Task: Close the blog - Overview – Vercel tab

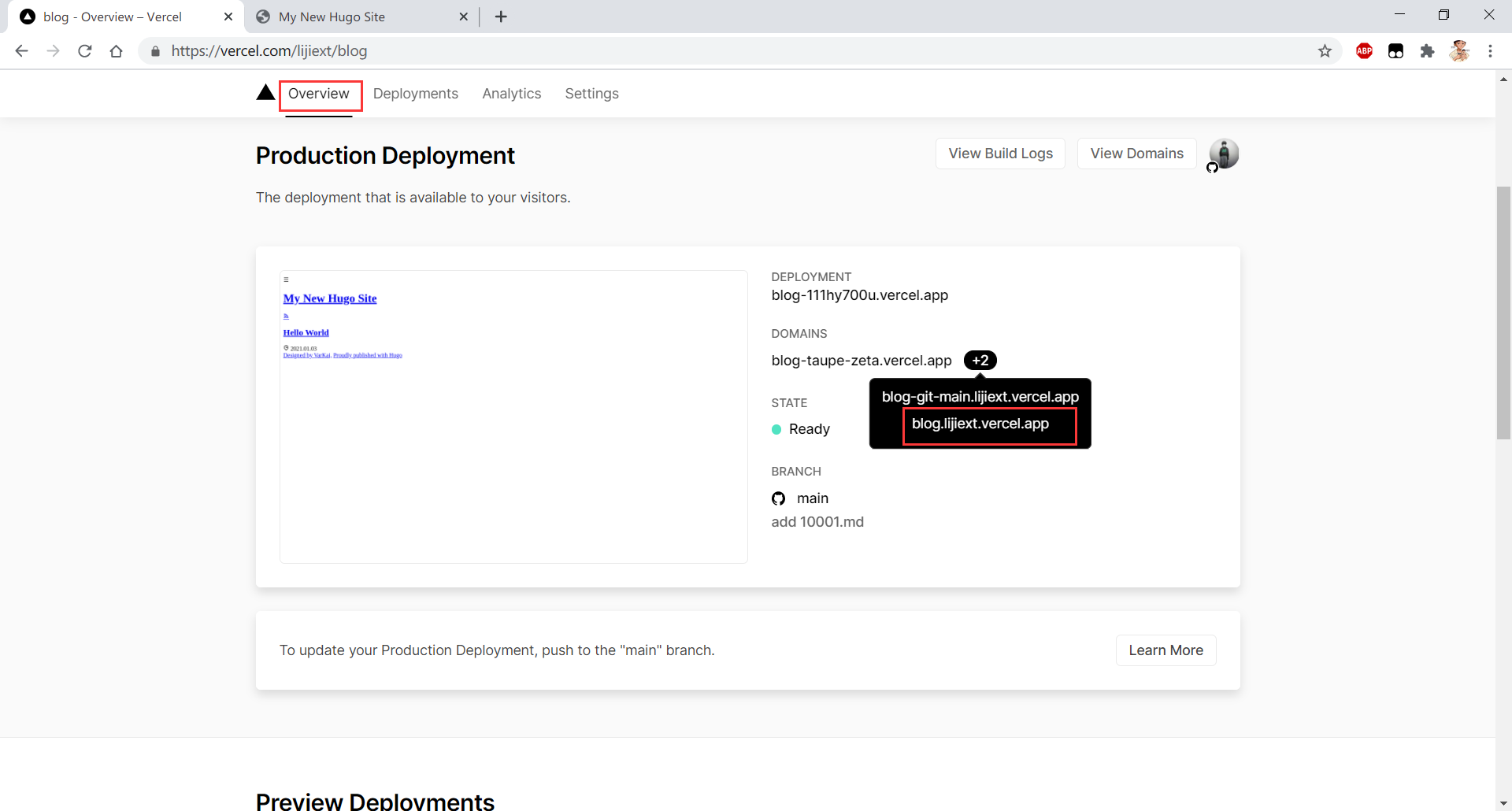Action: tap(228, 17)
